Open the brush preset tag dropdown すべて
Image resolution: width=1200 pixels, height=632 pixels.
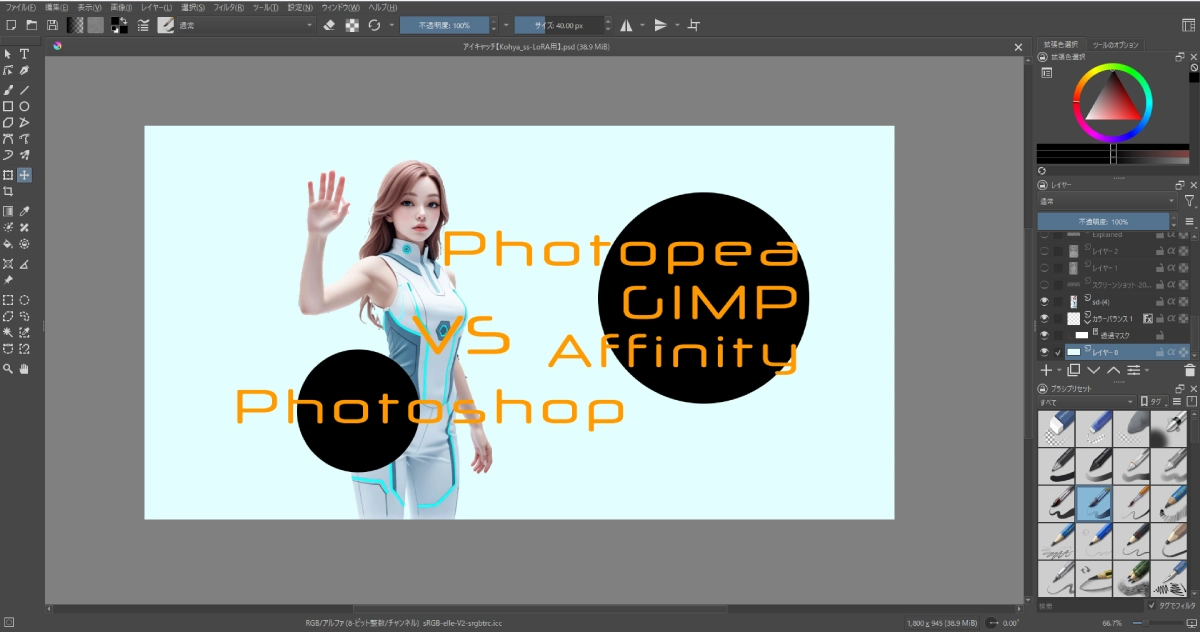click(1085, 402)
